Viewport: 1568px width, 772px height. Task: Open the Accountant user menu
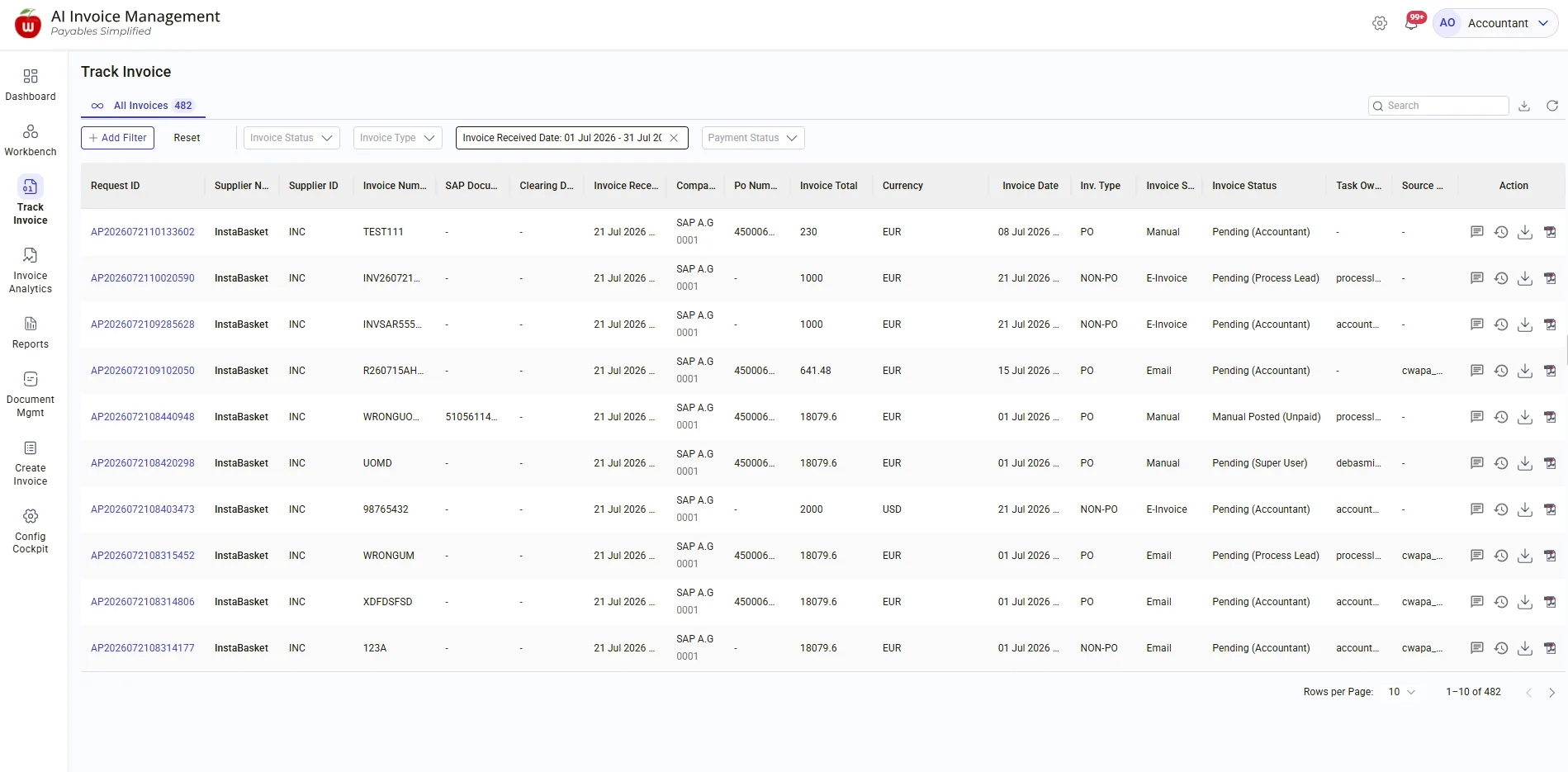(1495, 23)
